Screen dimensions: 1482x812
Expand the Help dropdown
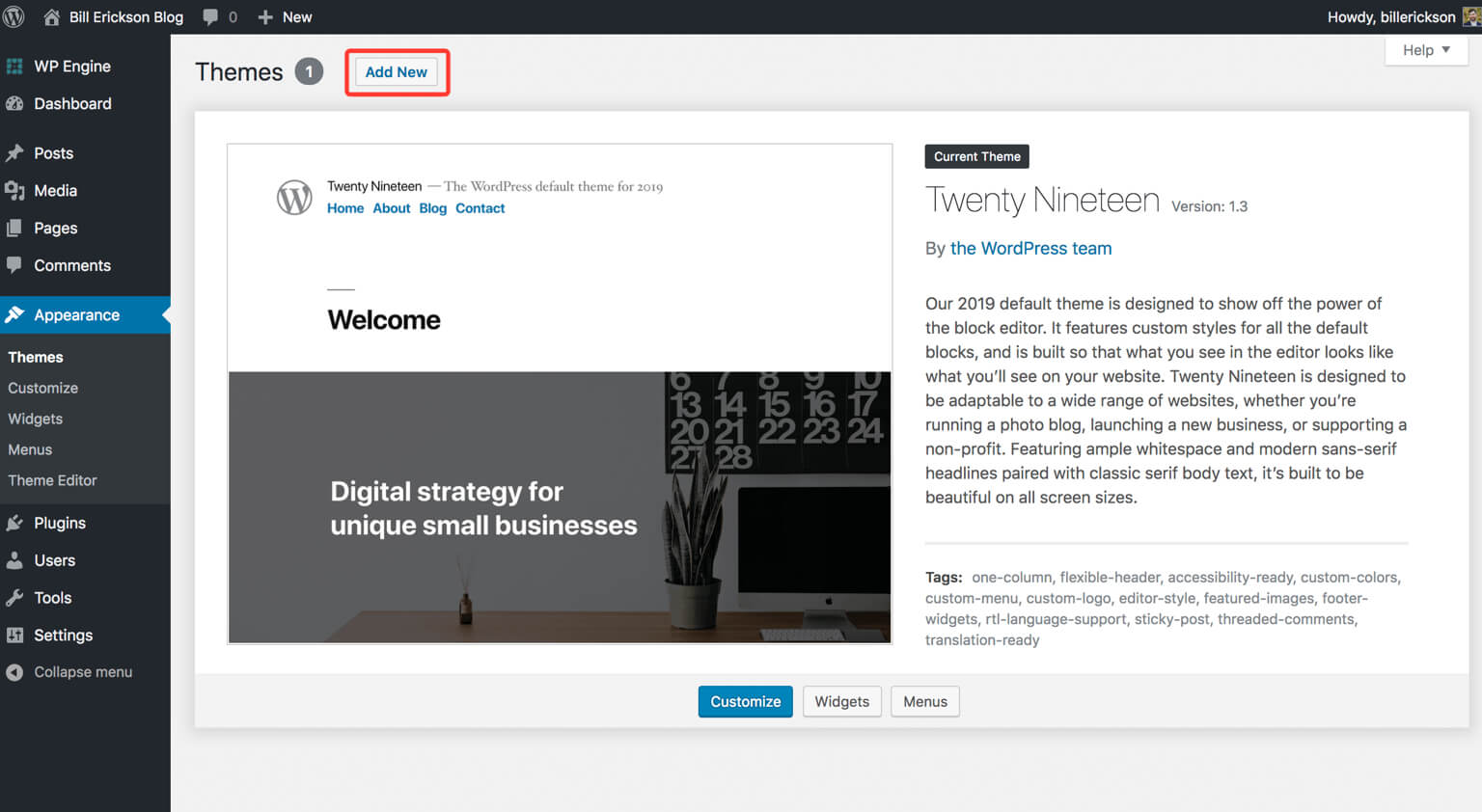click(1426, 50)
